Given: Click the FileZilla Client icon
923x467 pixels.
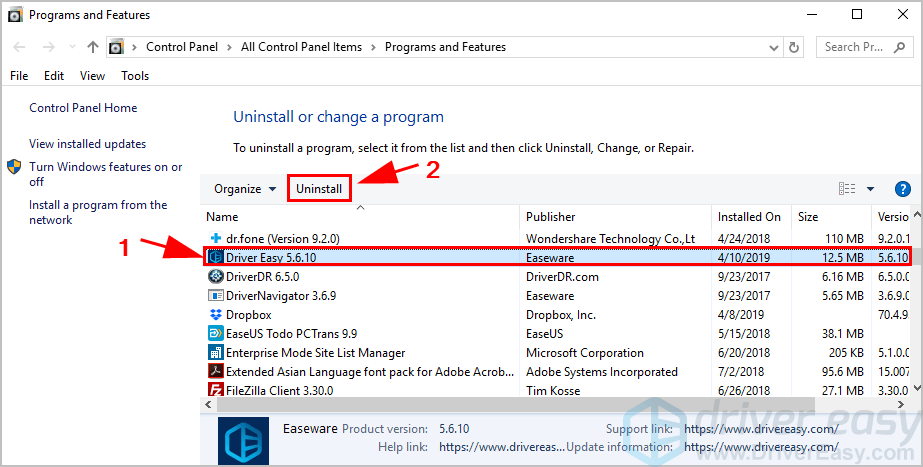Looking at the screenshot, I should click(216, 390).
